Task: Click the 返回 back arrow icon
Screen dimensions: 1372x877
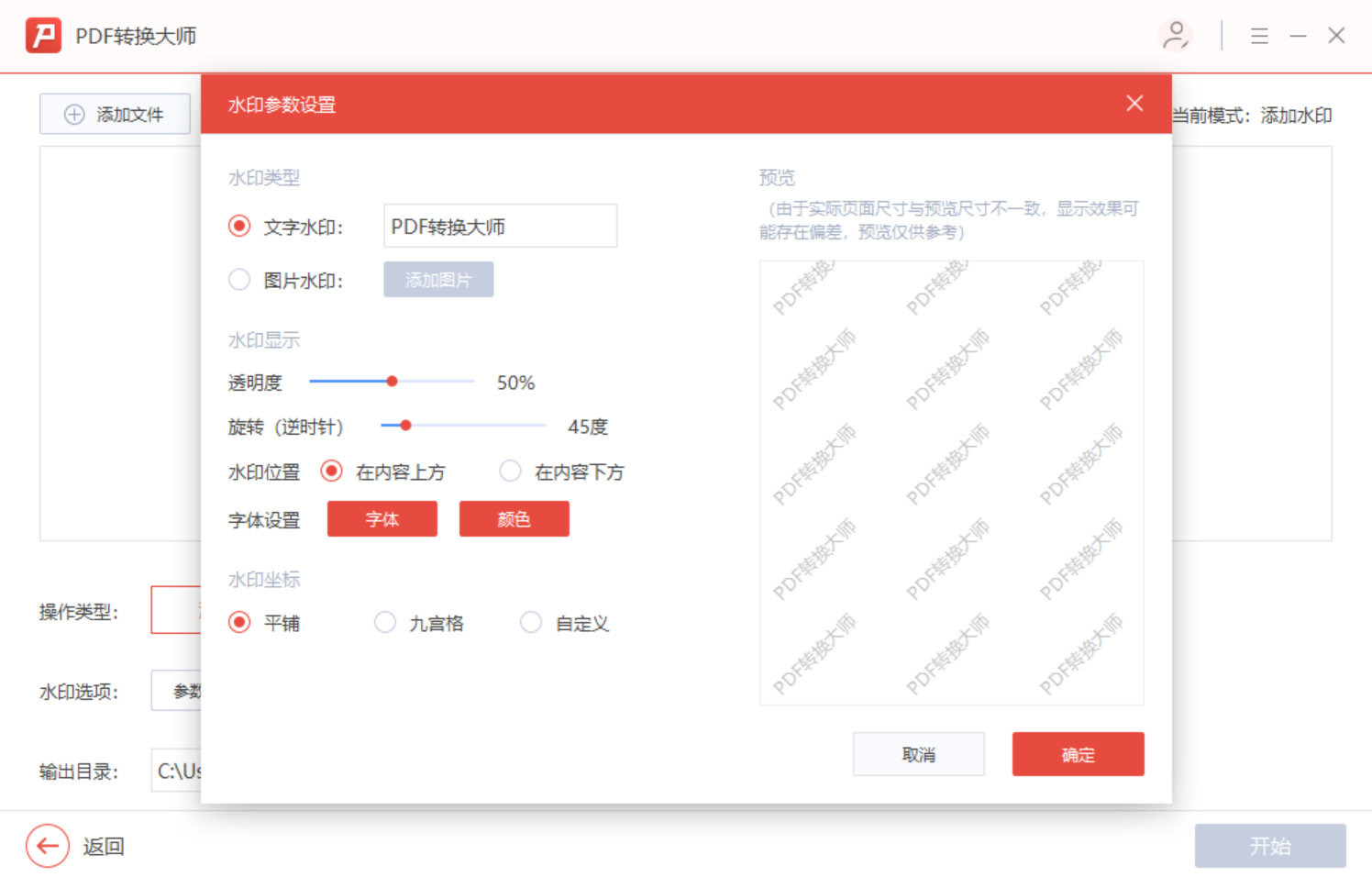Action: 48,846
